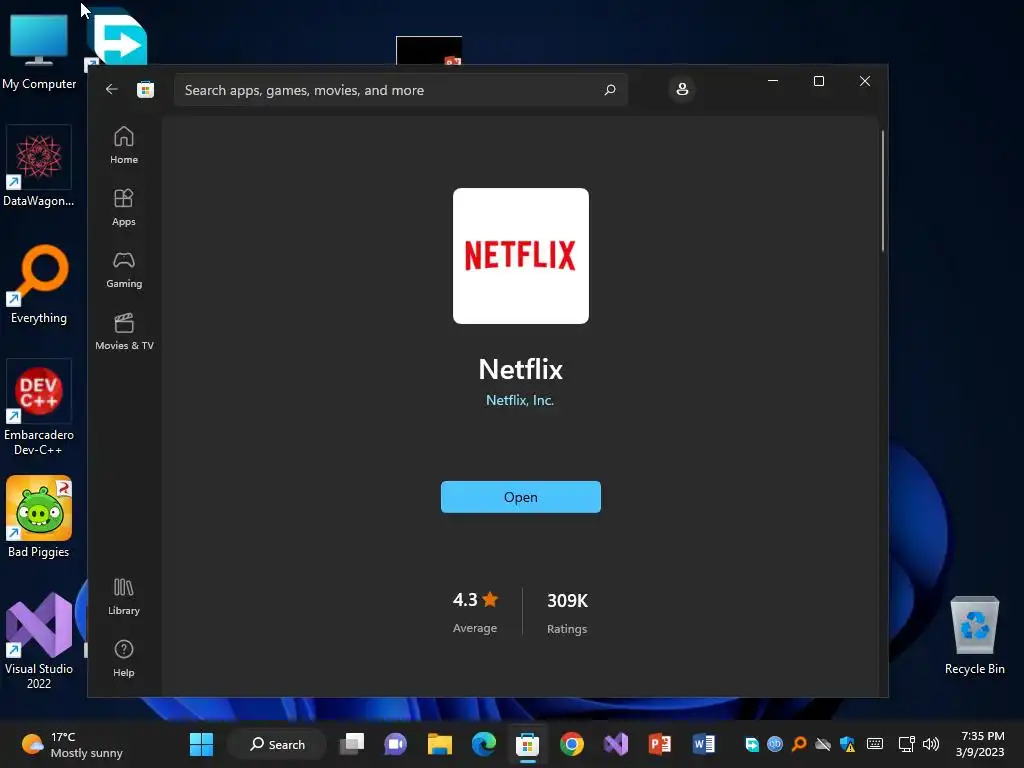The image size is (1024, 768).
Task: Click the touch keyboard tray icon
Action: point(874,744)
